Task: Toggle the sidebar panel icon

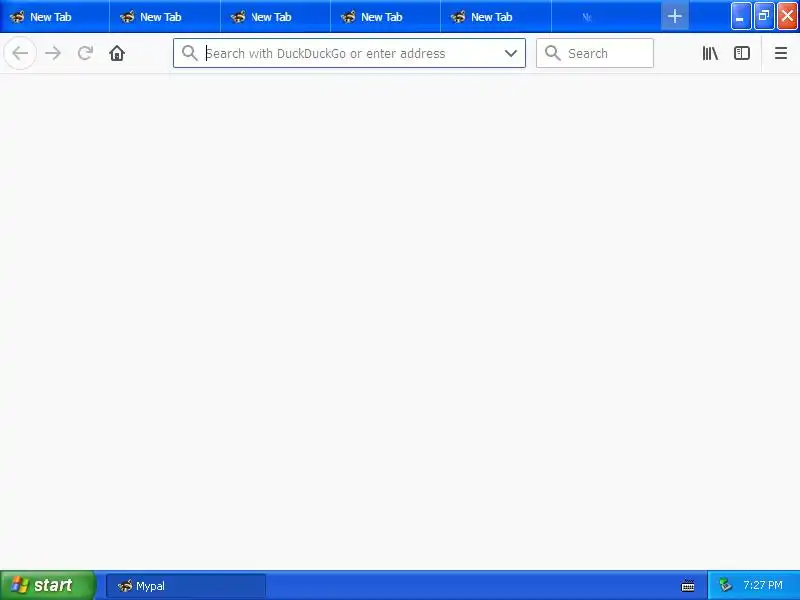Action: pos(742,53)
